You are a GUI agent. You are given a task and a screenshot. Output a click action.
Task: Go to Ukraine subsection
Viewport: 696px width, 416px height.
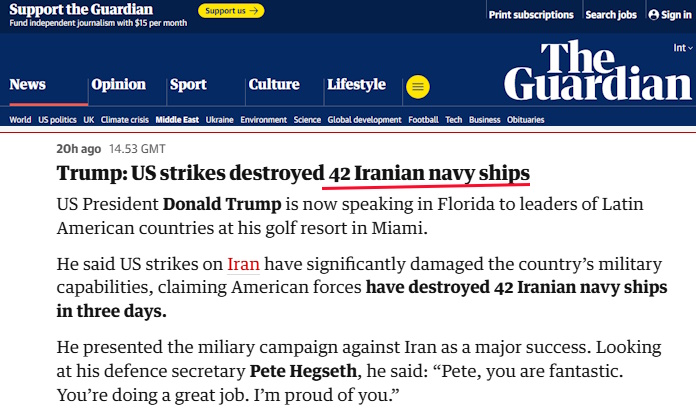click(x=220, y=120)
